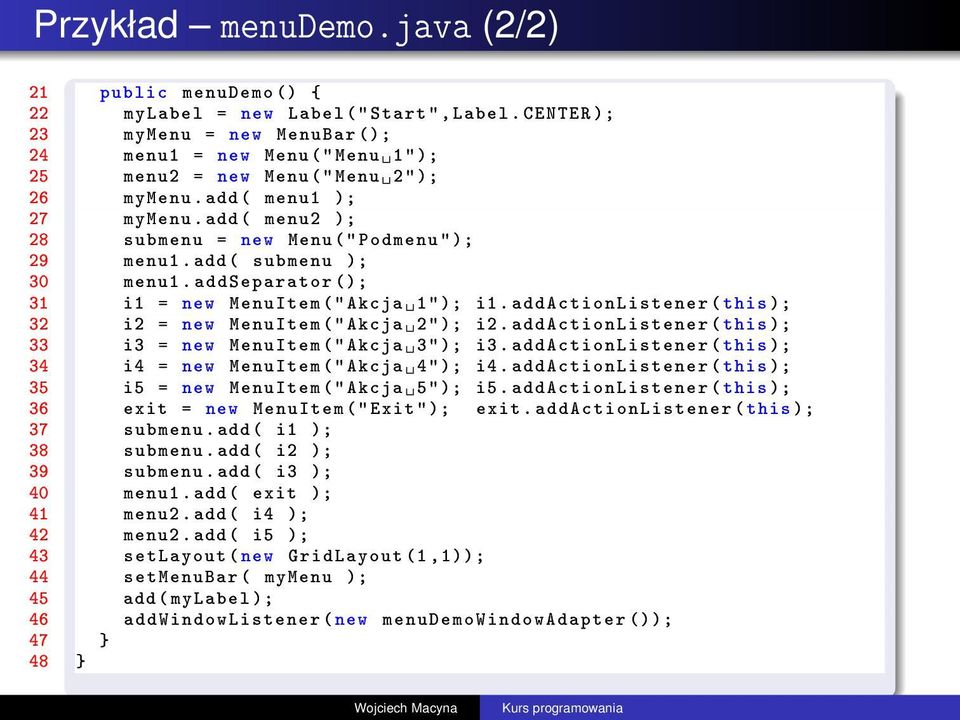Click the line 'submenu = new Menu("Podmenu");'
The image size is (960, 720).
pyautogui.click(x=298, y=240)
